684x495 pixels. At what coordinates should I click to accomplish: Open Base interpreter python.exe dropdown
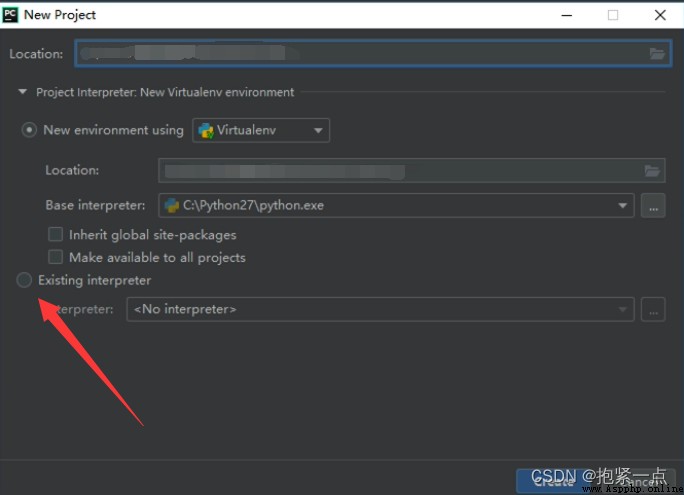[x=396, y=205]
